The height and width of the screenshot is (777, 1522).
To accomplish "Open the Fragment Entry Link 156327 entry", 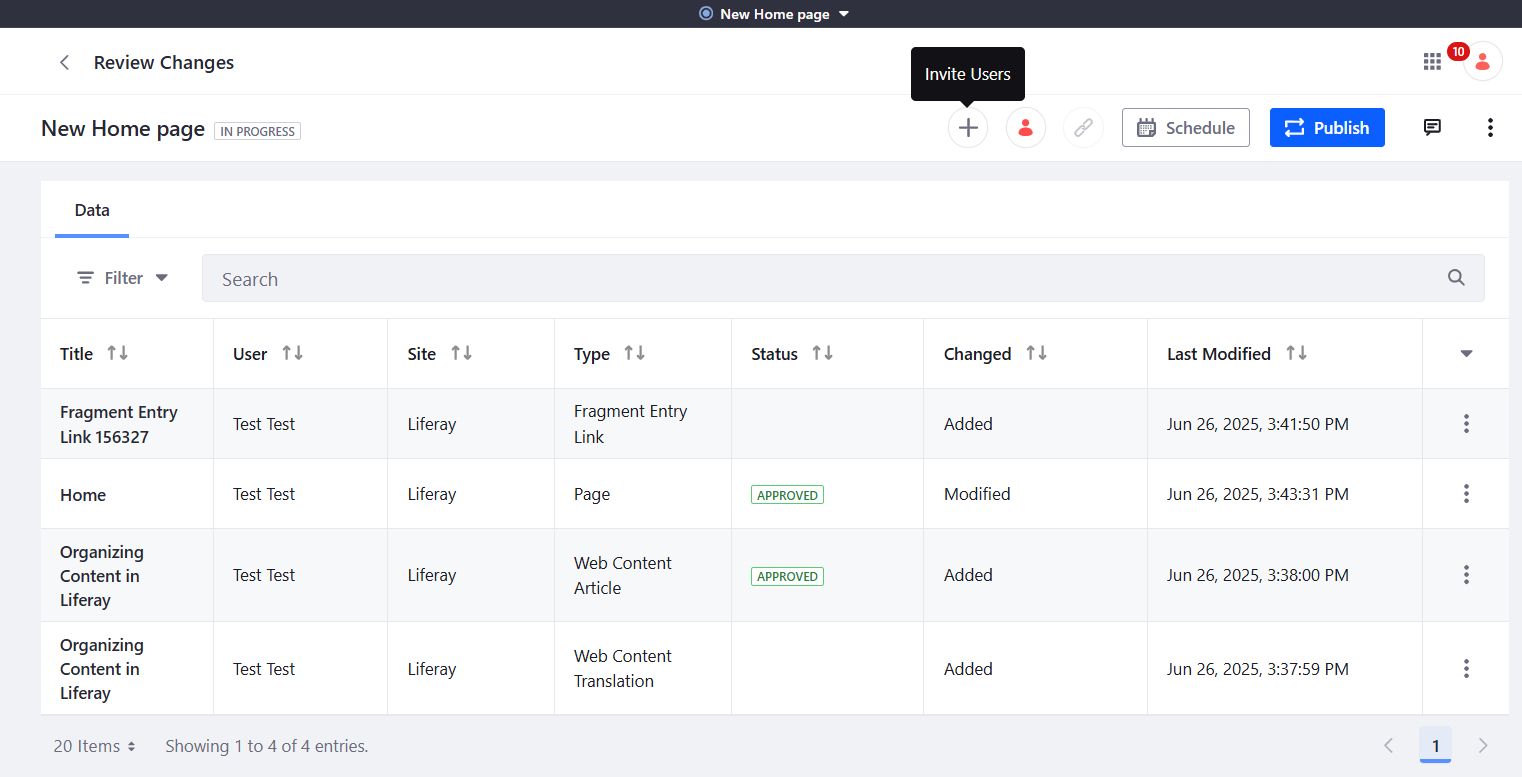I will point(119,424).
